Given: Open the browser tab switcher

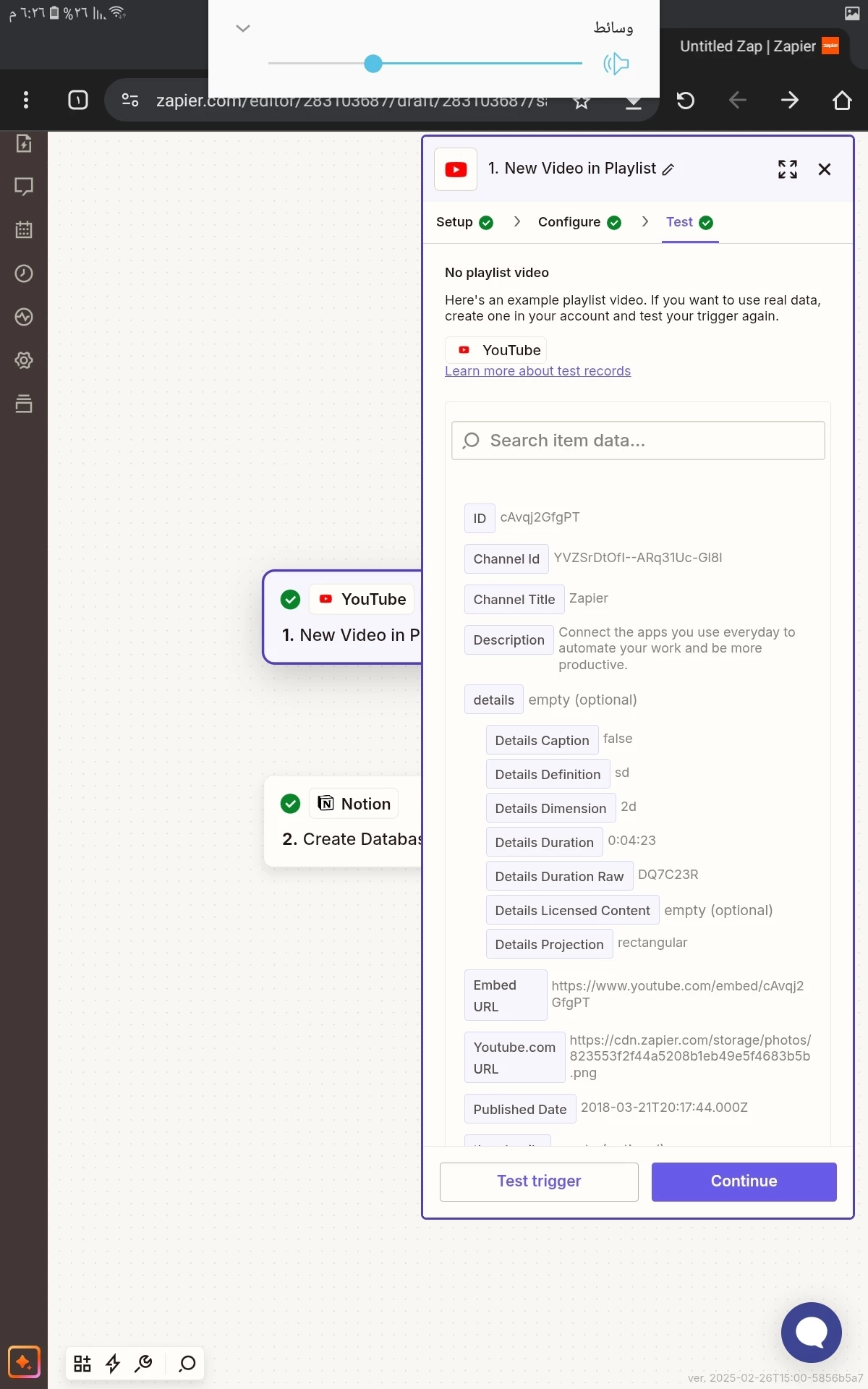Looking at the screenshot, I should point(78,100).
